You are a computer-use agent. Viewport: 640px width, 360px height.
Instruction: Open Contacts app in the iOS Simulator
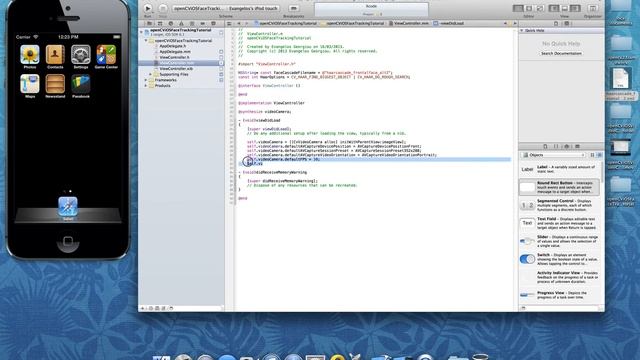coord(55,55)
